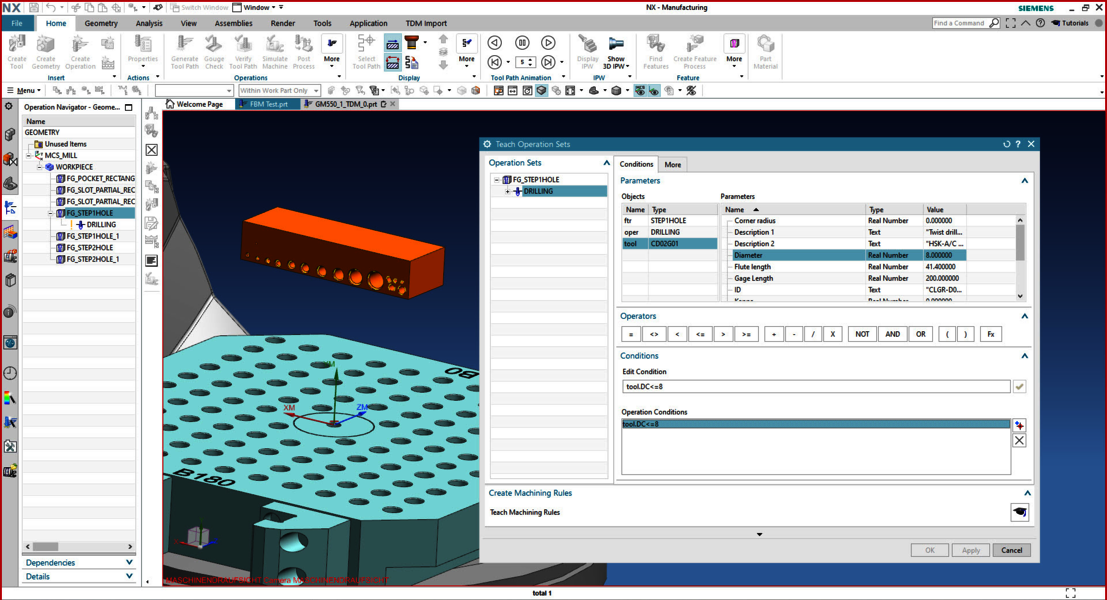1107x600 pixels.
Task: Click the Teach Machining Rules graduation cap icon
Action: (1019, 512)
